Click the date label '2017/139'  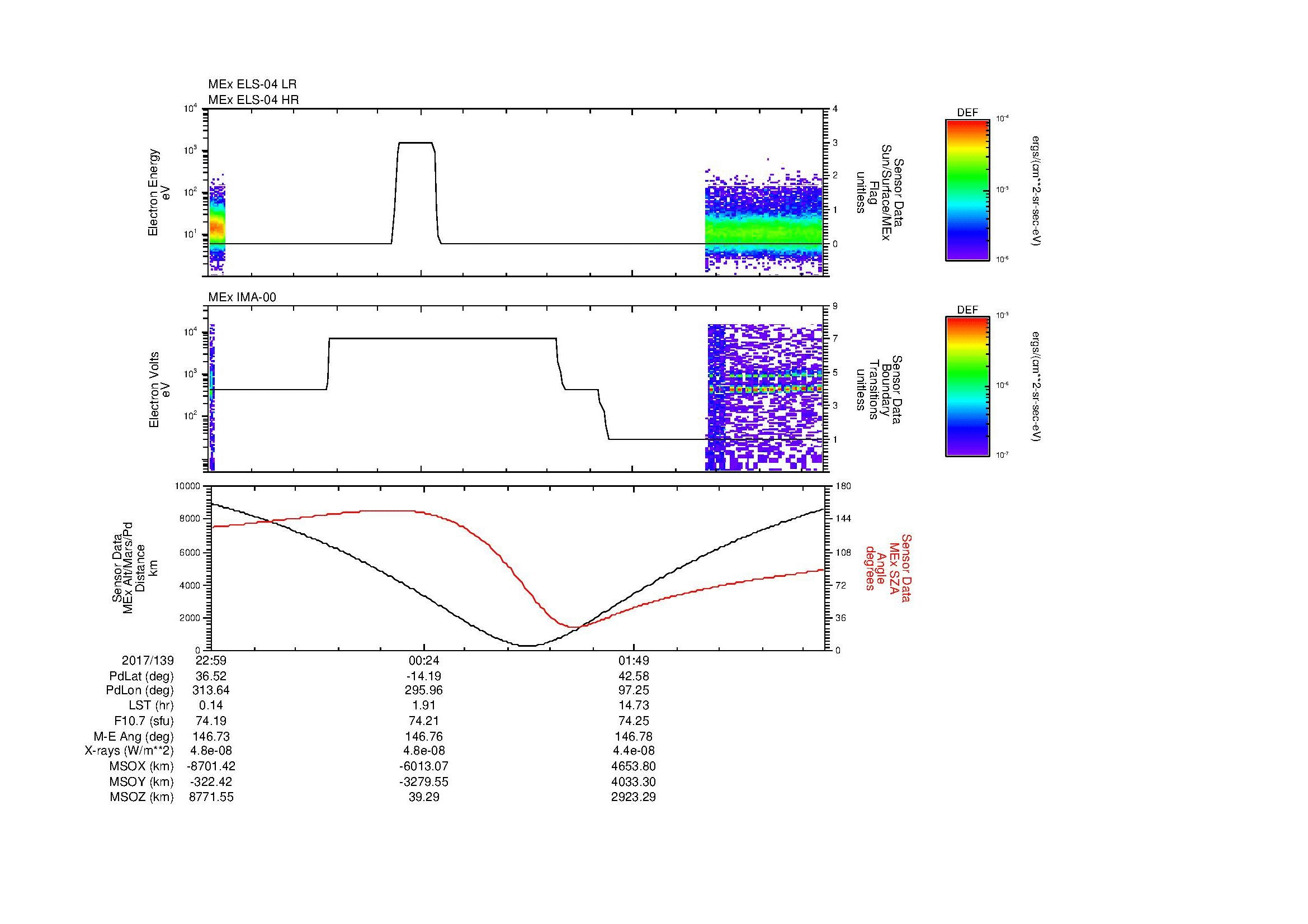[x=148, y=660]
